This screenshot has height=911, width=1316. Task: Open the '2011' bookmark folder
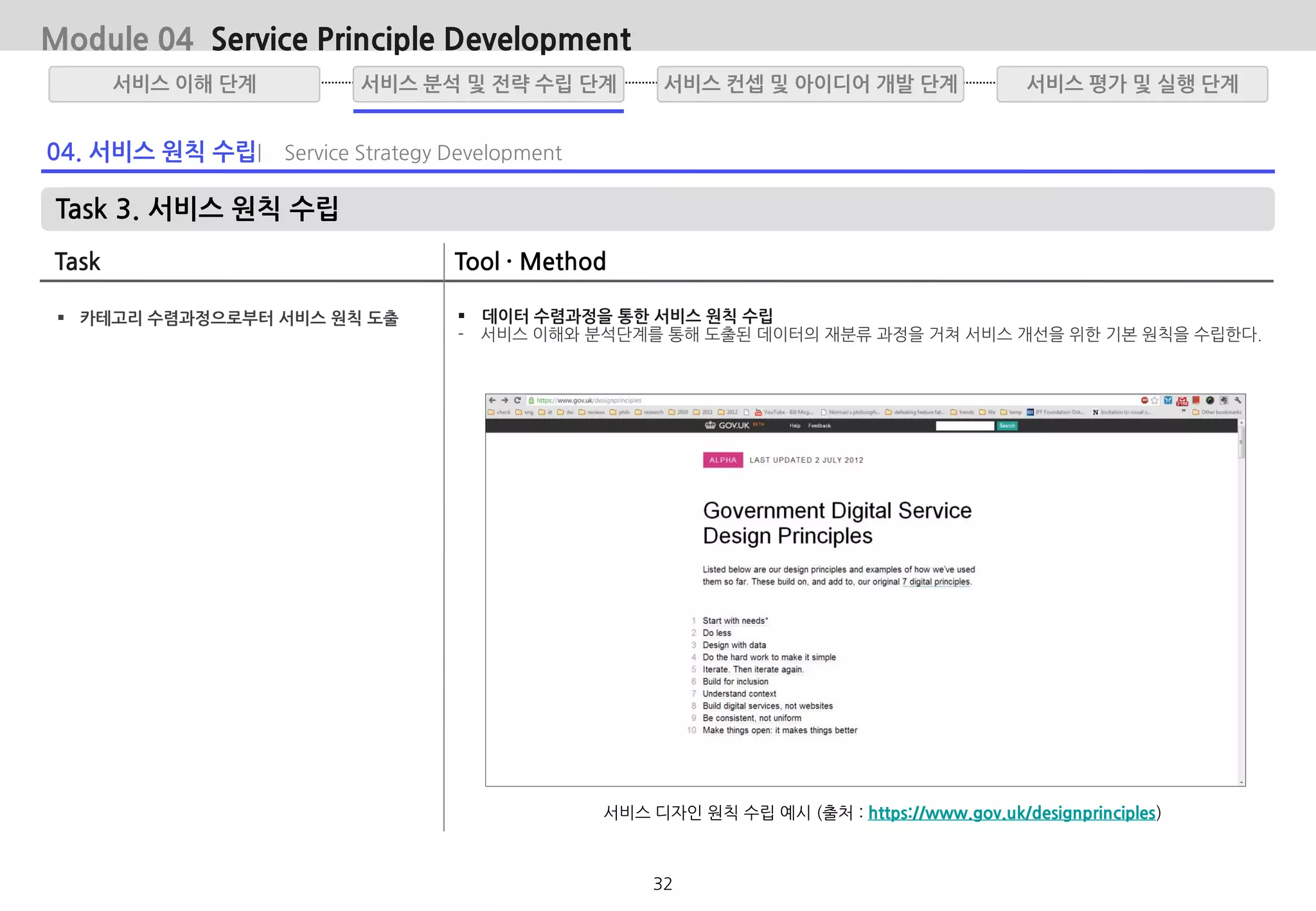(x=703, y=412)
